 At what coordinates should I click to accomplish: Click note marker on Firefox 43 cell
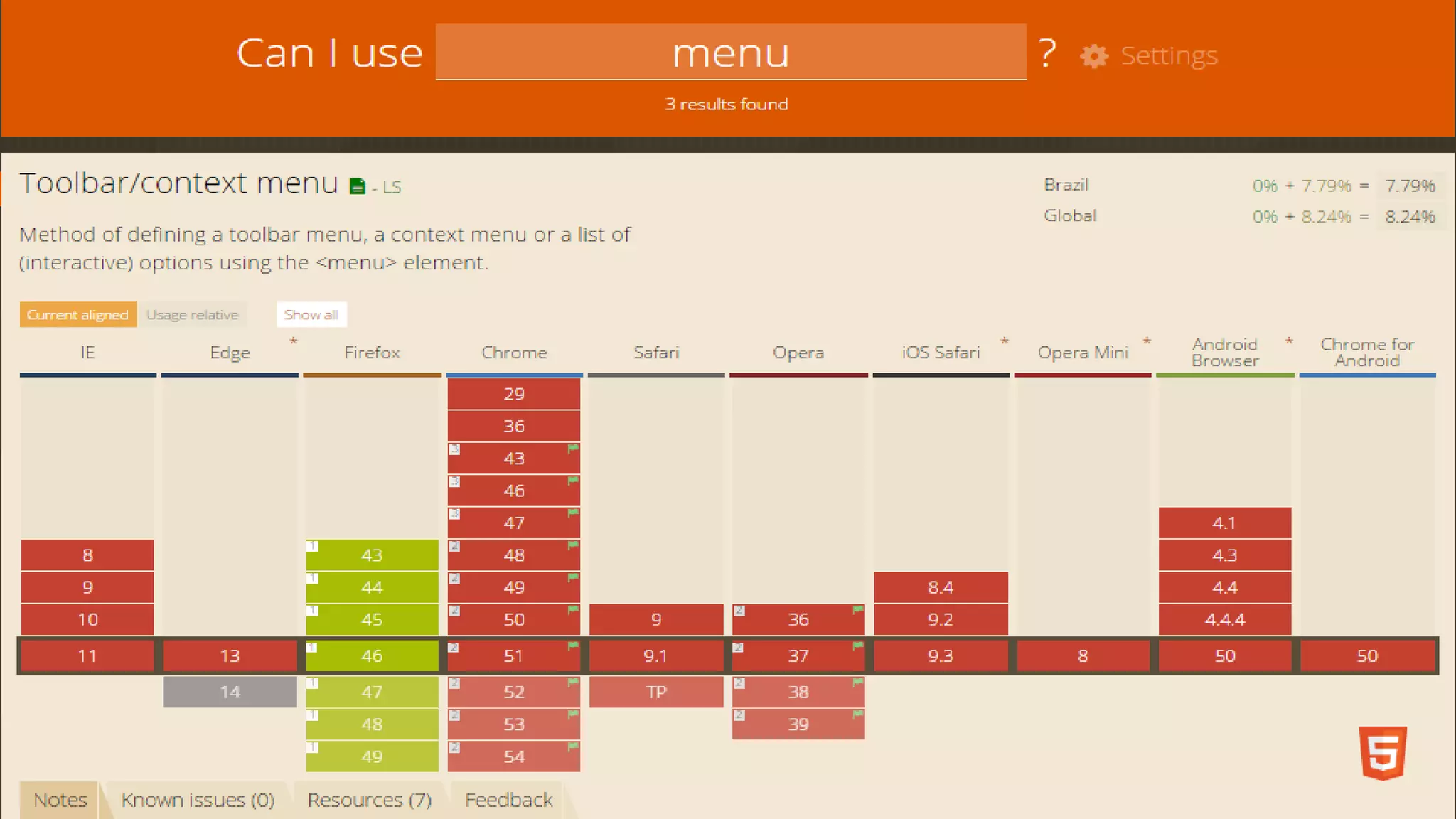(x=312, y=546)
